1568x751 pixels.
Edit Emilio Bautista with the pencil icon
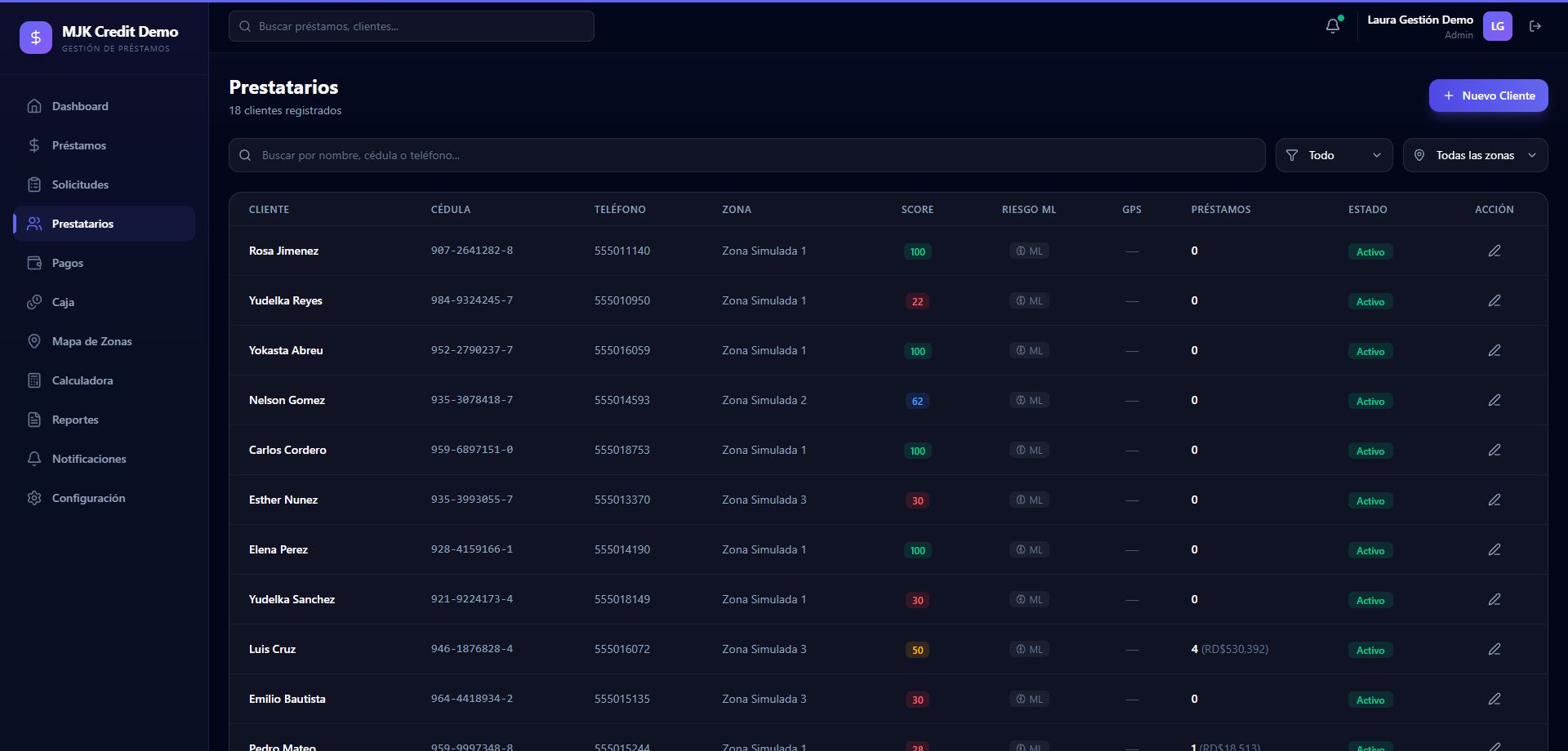1494,699
